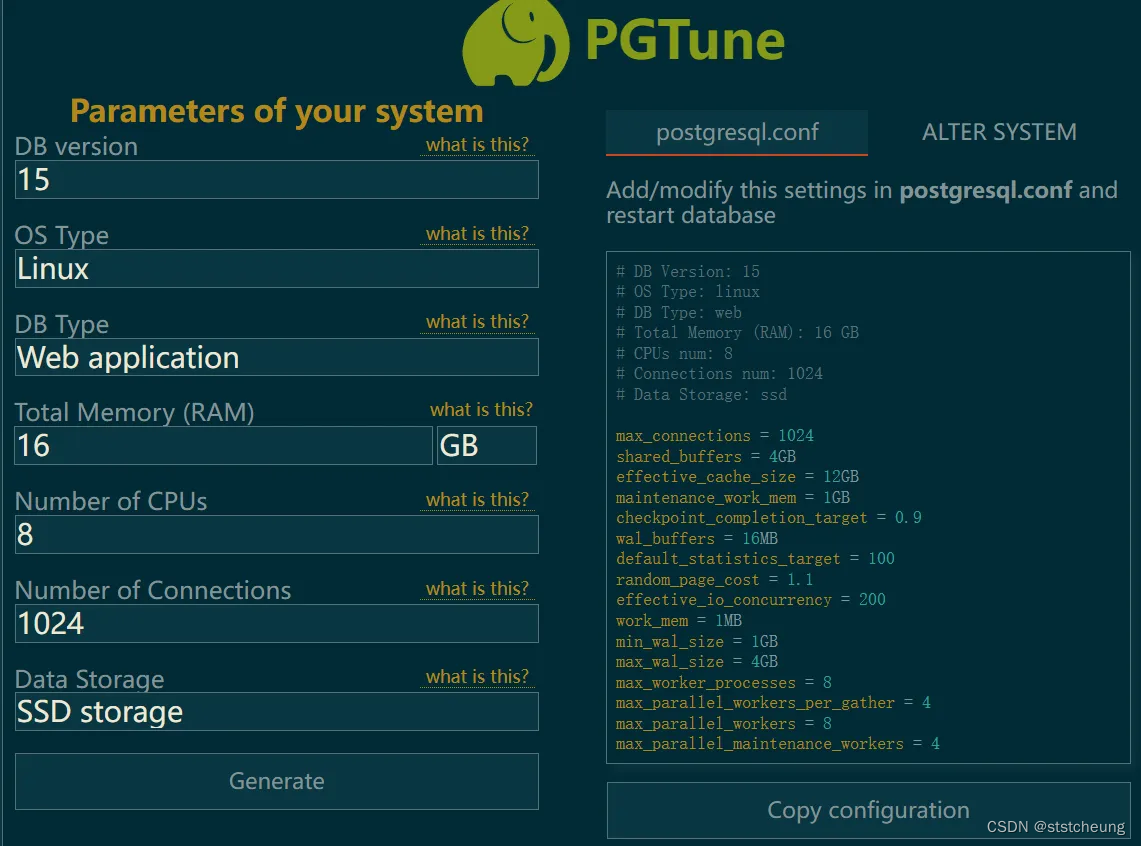Click the '# DB Version: 15' comment line
This screenshot has width=1141, height=846.
pyautogui.click(x=688, y=271)
